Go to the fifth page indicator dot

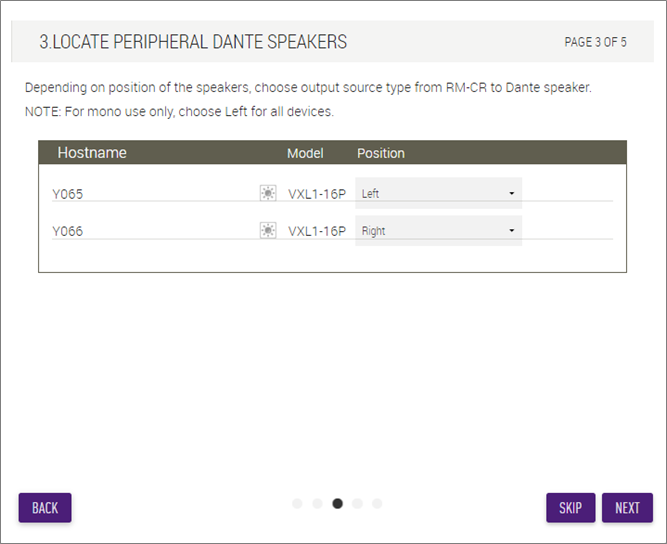click(377, 504)
